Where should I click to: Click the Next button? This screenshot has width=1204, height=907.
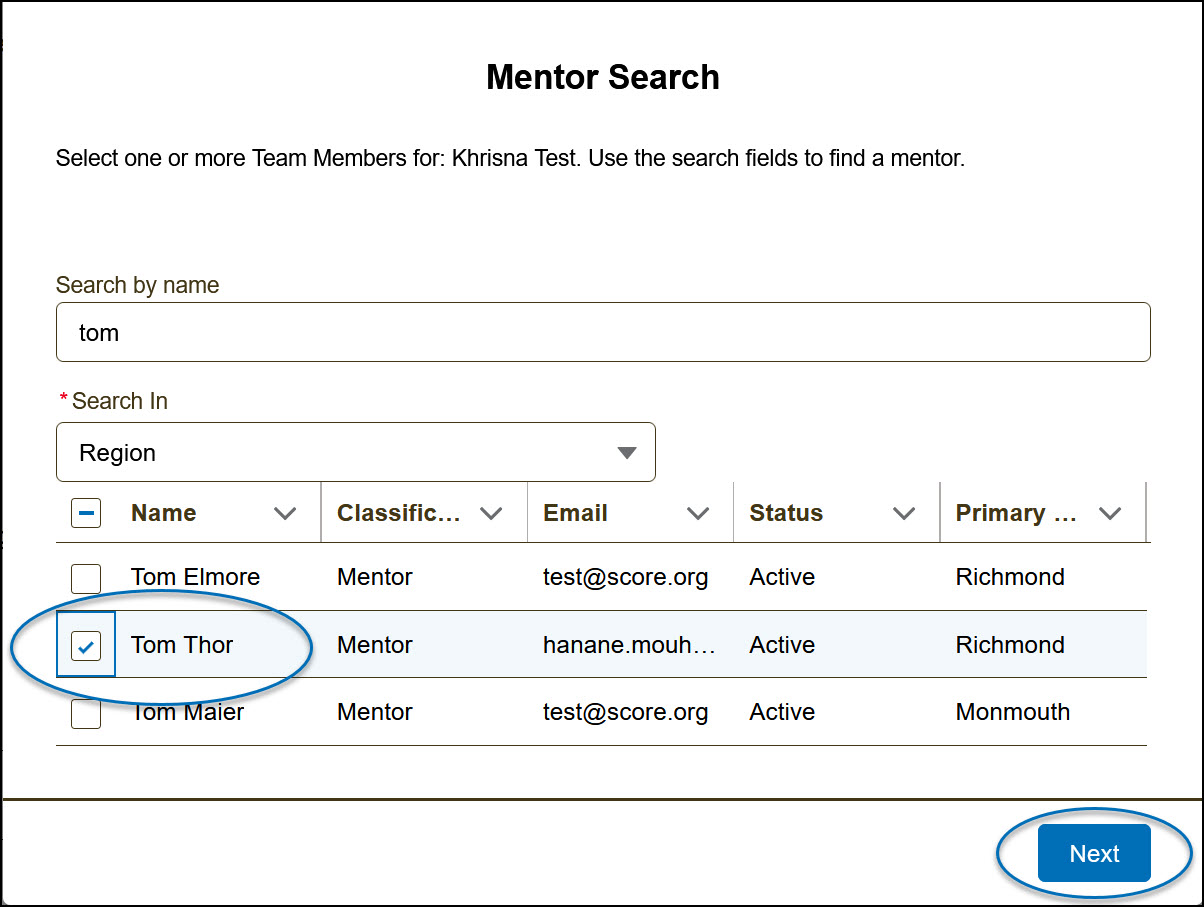[1094, 854]
